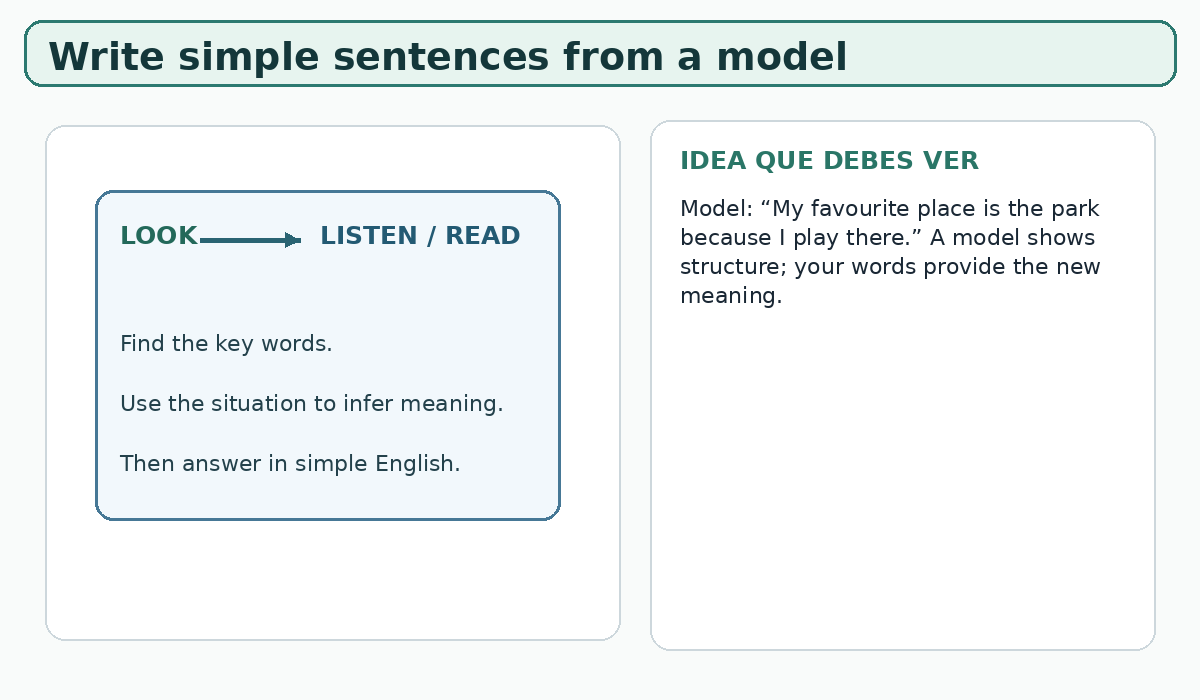Select 'Use the situation to infer meaning.' text
This screenshot has height=700, width=1200.
click(x=311, y=404)
